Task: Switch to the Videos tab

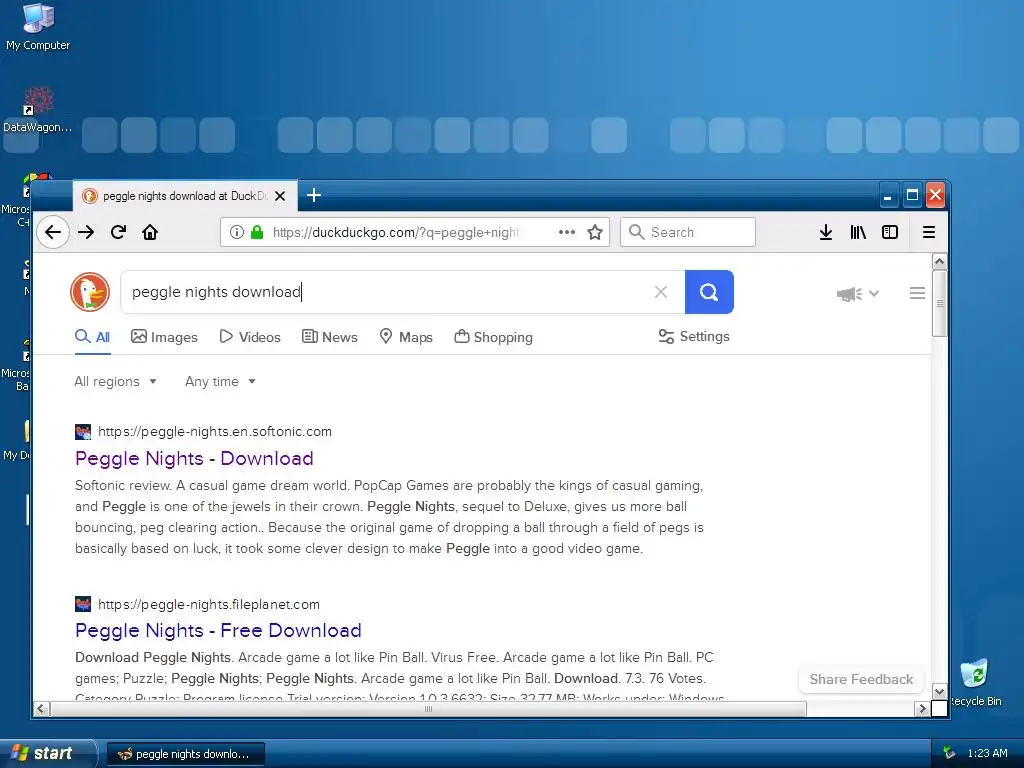Action: [250, 337]
